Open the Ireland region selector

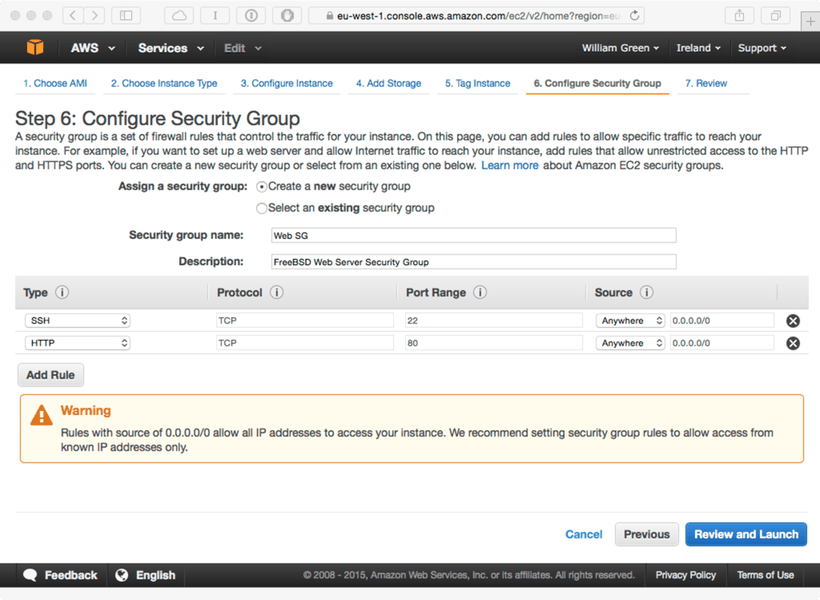[x=698, y=48]
